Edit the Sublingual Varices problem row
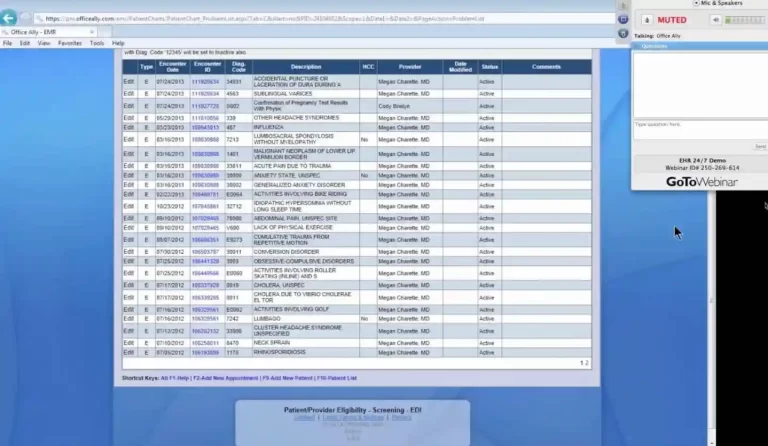 [x=128, y=94]
